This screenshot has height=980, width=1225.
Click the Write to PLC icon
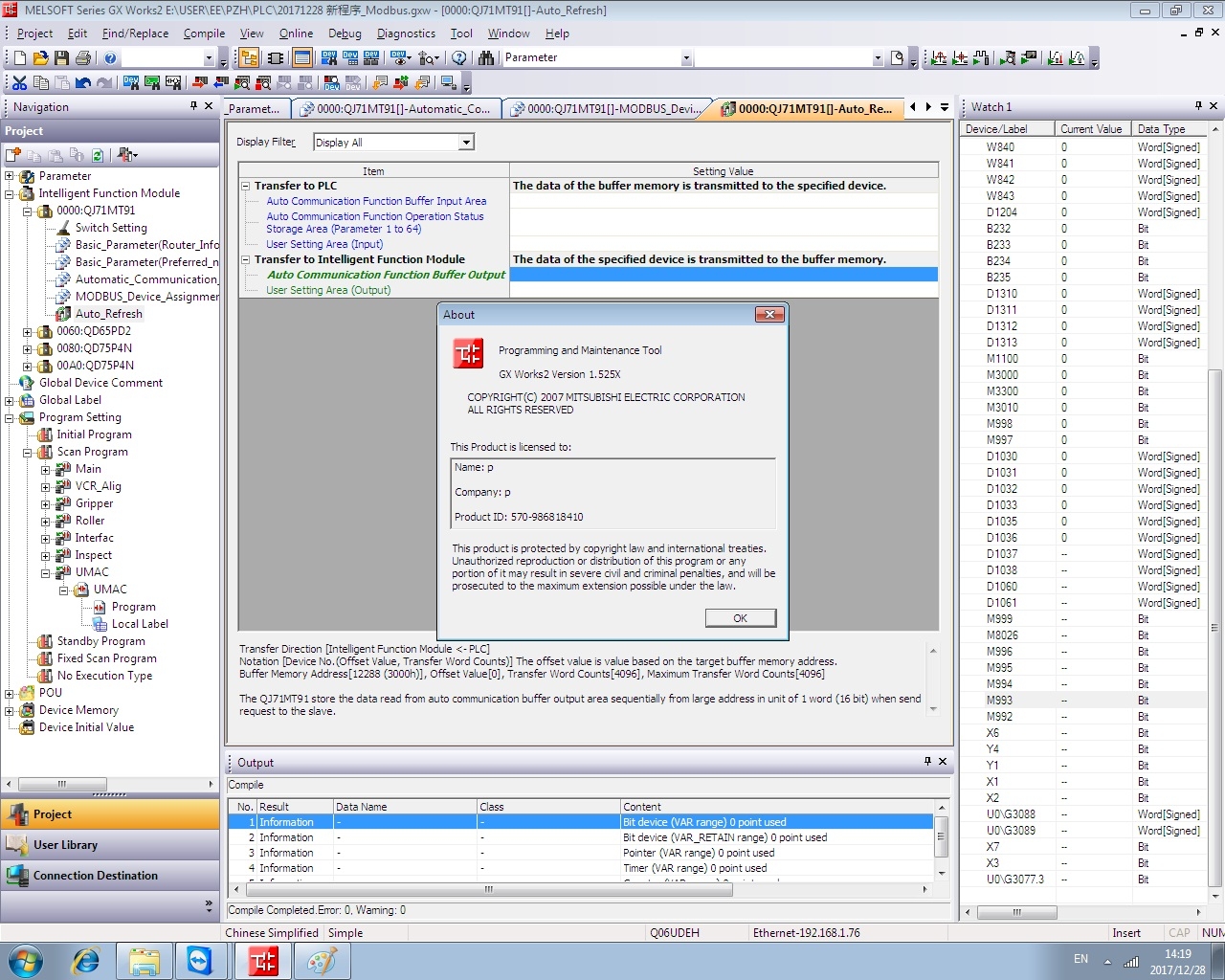coord(200,83)
